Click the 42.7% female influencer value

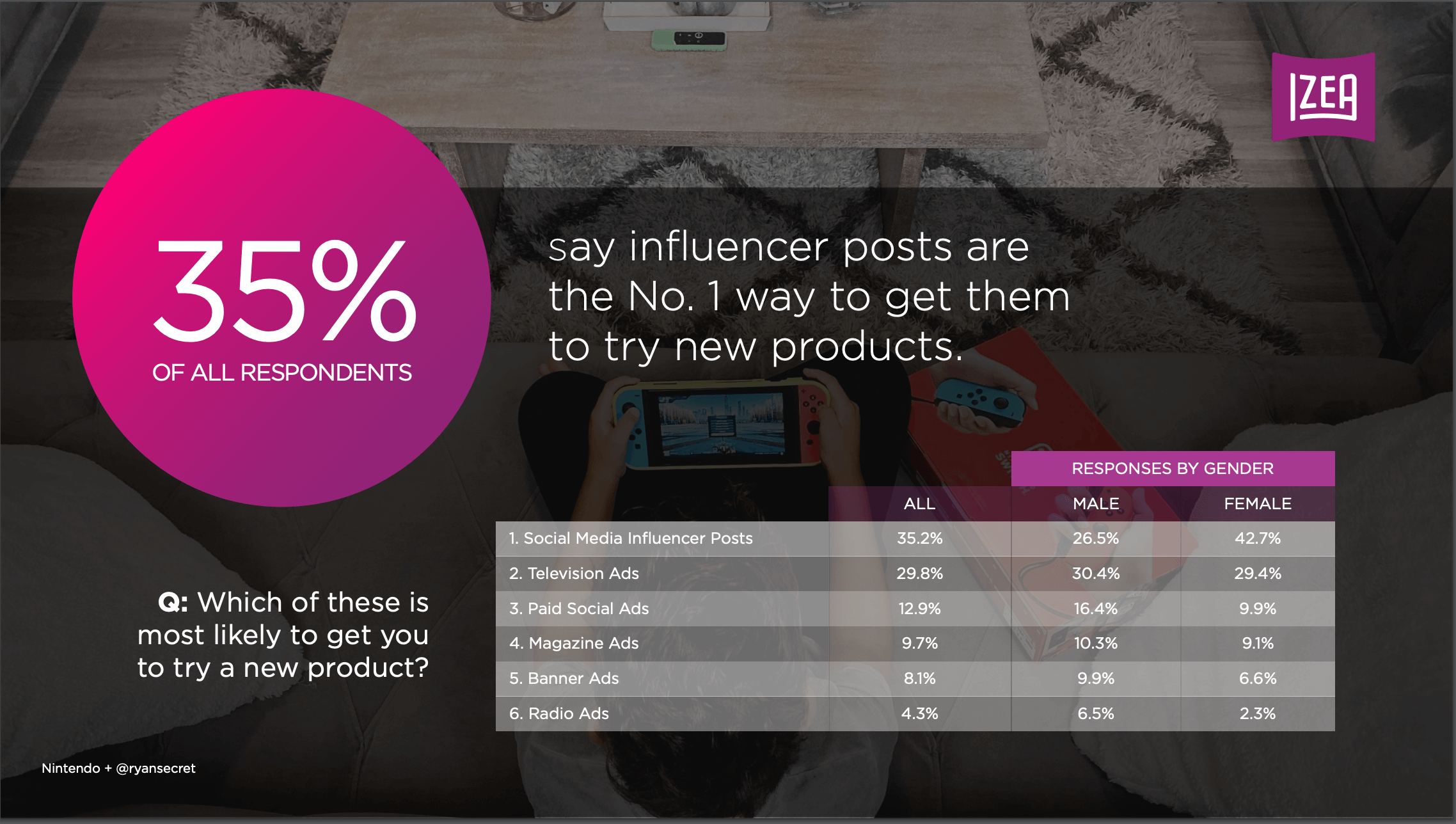[1258, 539]
